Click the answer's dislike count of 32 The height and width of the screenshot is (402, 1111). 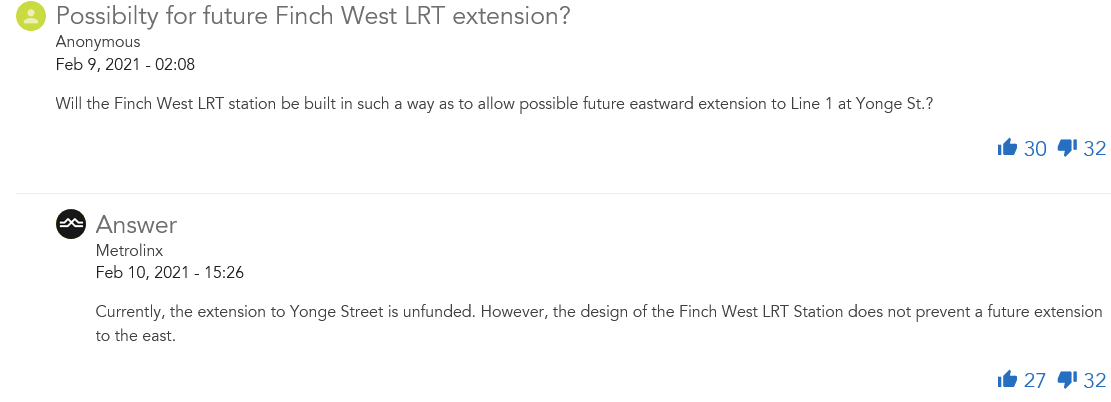[1095, 380]
